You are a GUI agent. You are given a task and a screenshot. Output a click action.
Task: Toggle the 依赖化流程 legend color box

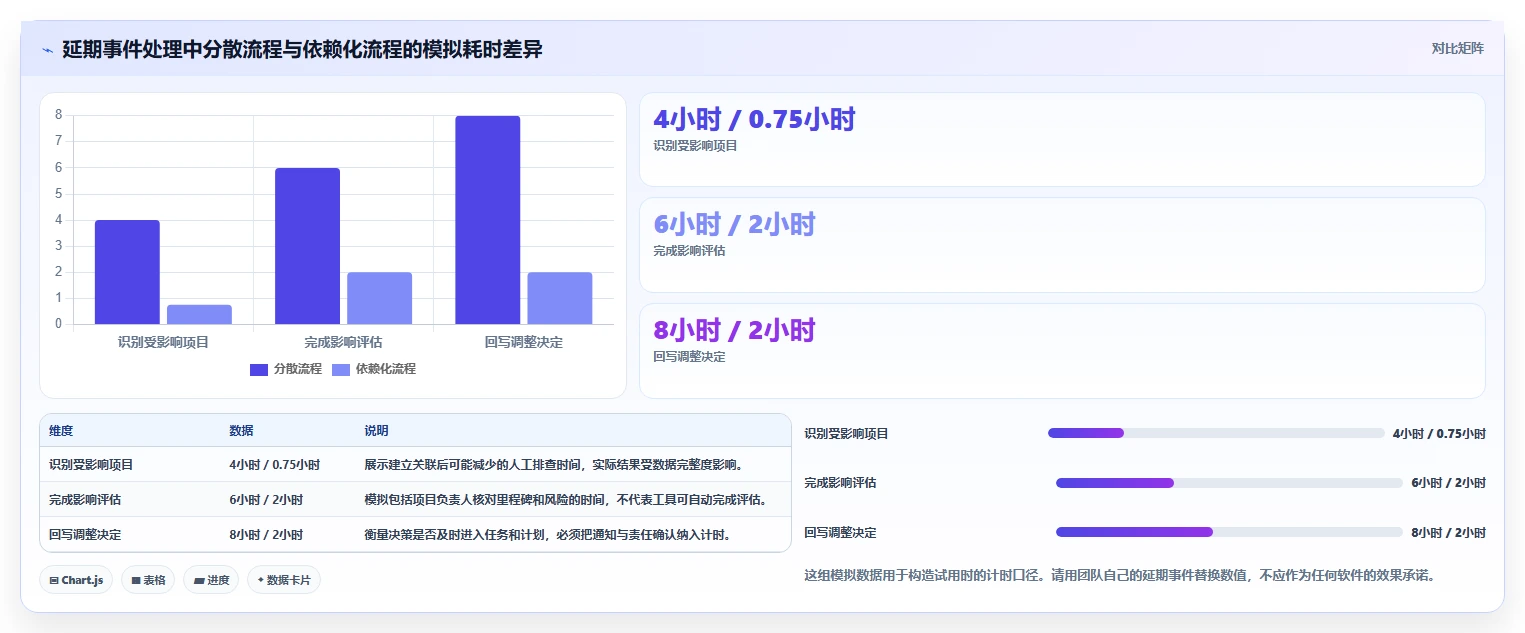(341, 369)
